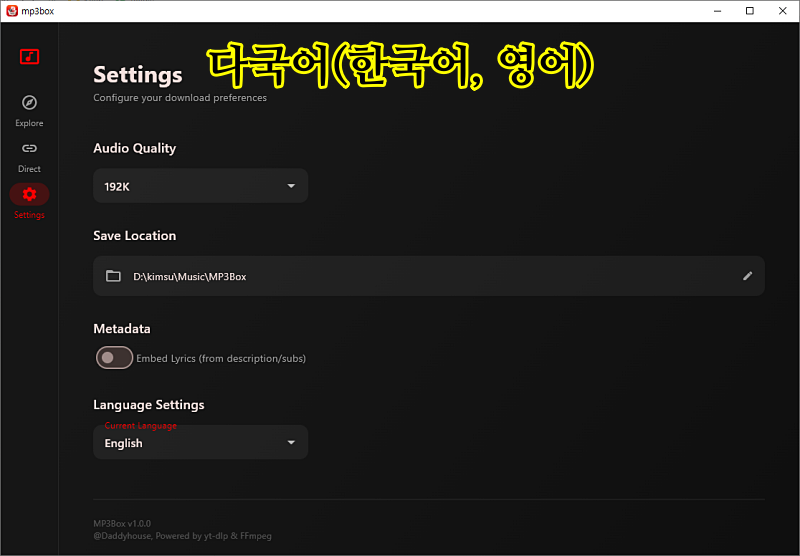The height and width of the screenshot is (556, 800).
Task: Toggle Embed Lyrics switch
Action: (114, 358)
